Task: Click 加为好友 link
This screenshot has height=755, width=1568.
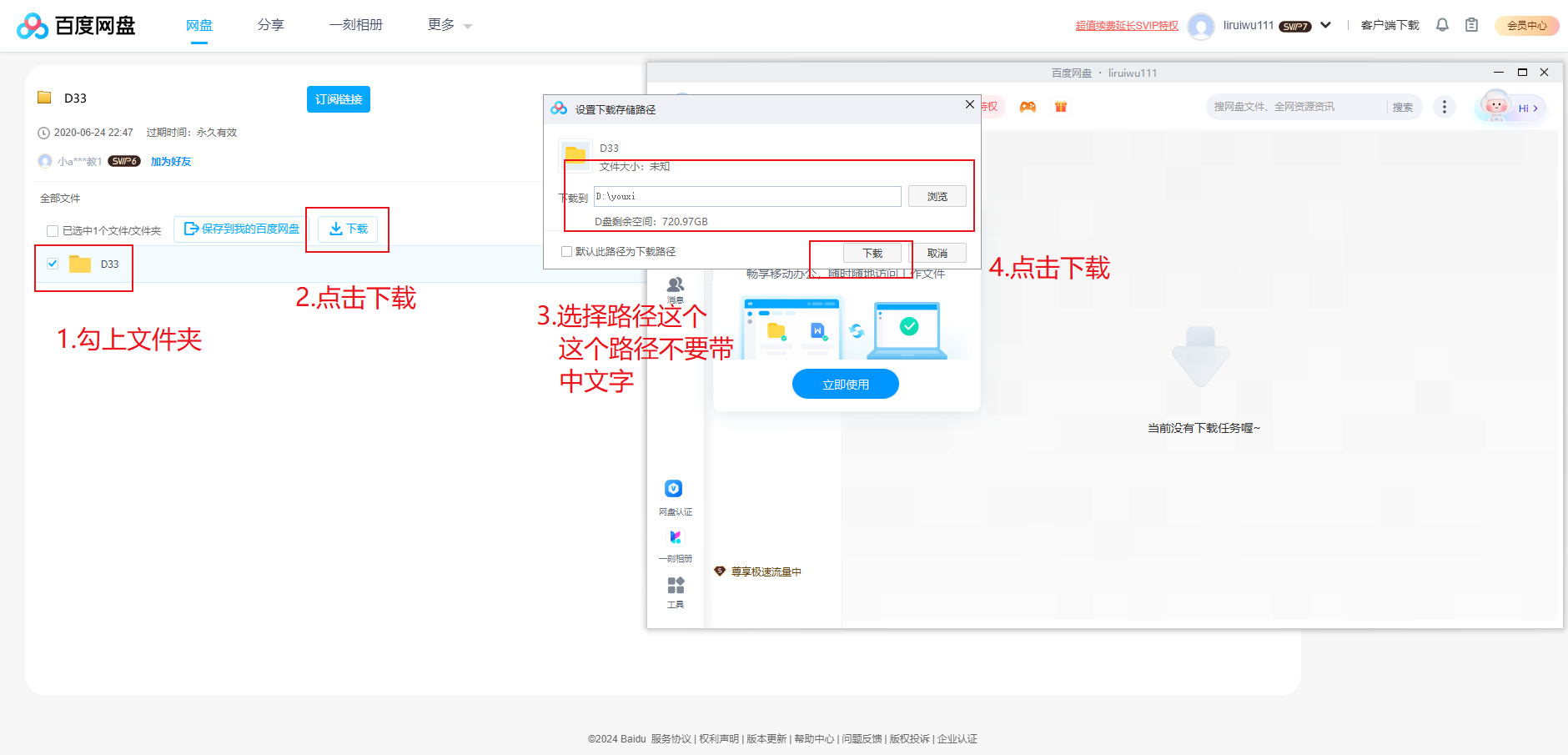Action: 171,162
